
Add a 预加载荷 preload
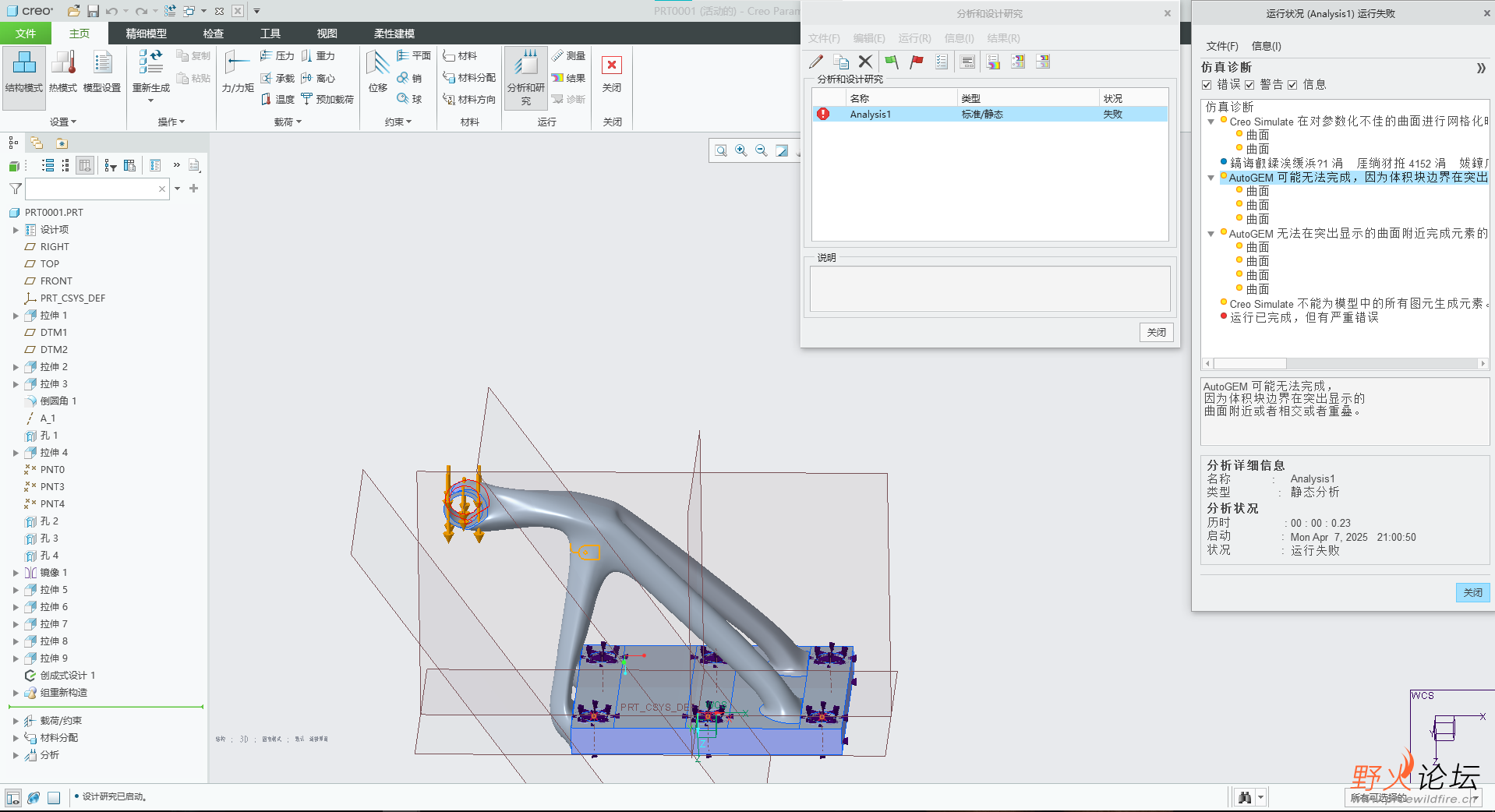(327, 99)
